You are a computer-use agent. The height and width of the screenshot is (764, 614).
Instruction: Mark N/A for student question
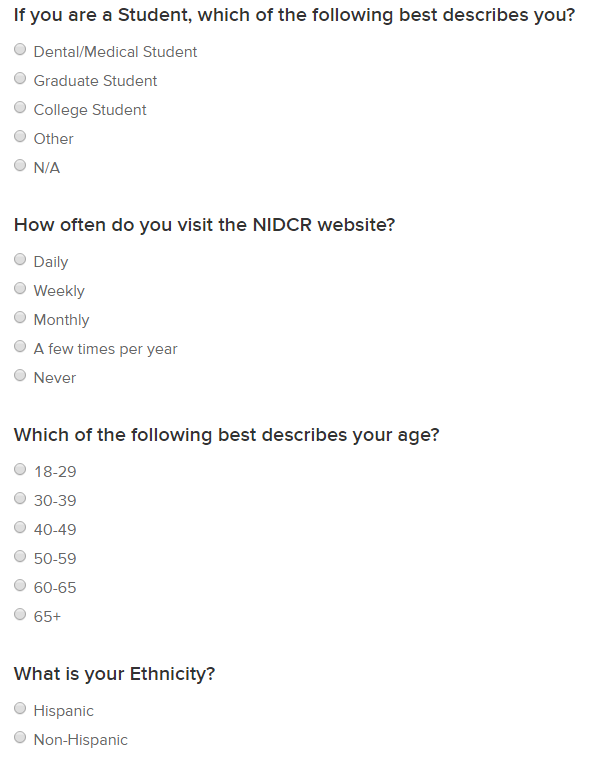(x=20, y=166)
